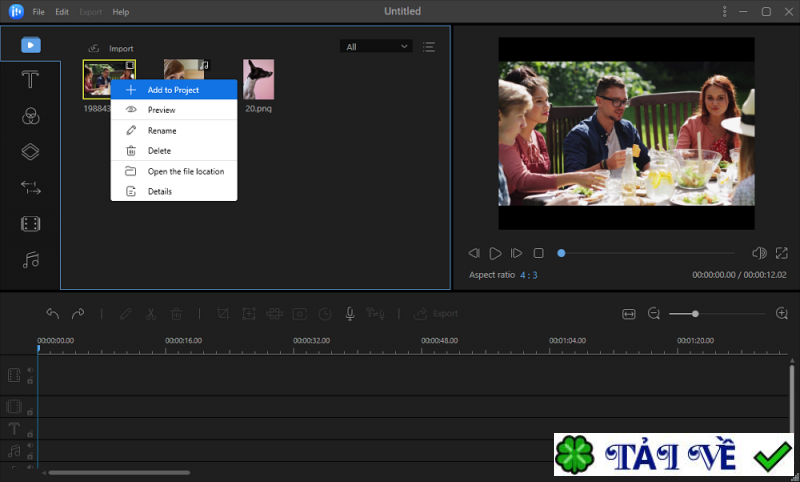800x482 pixels.
Task: Select the 20.png dog thumbnail
Action: (259, 80)
